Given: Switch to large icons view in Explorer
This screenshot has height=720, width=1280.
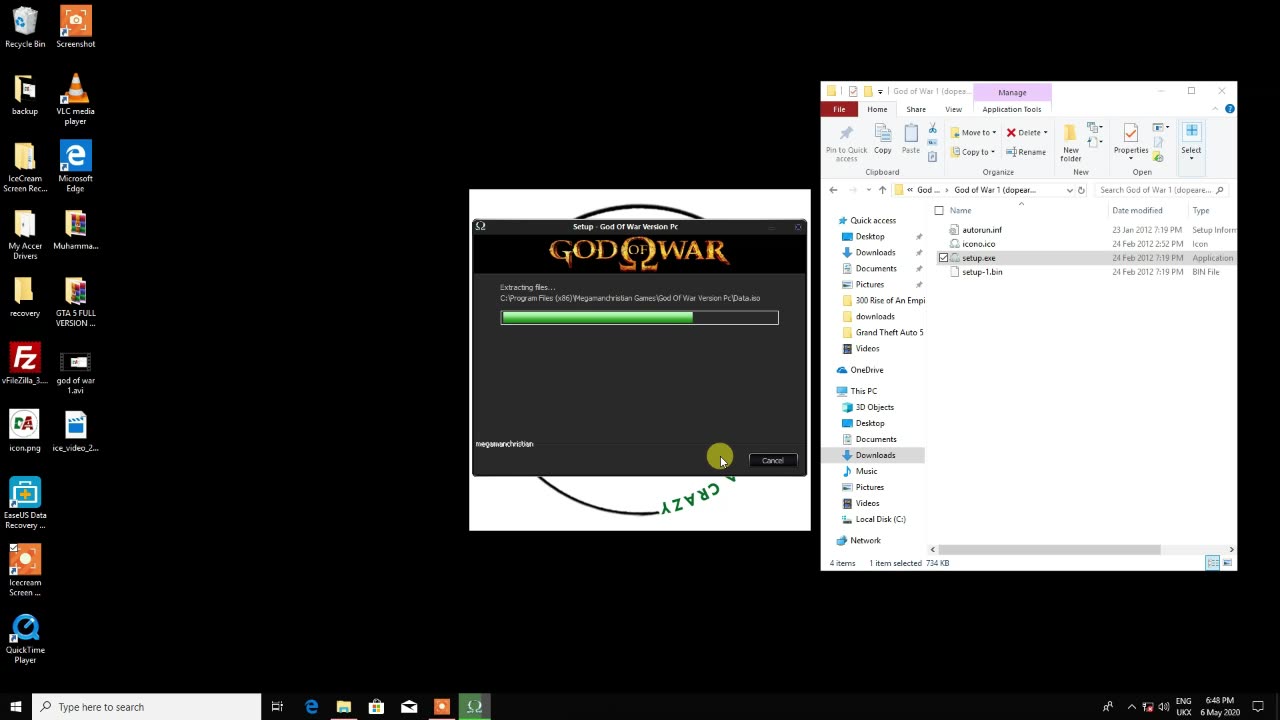Looking at the screenshot, I should tap(1227, 563).
